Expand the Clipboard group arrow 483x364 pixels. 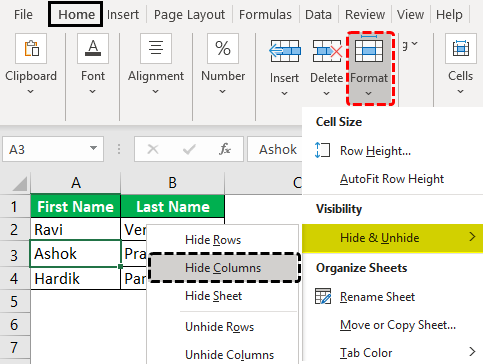[30, 91]
